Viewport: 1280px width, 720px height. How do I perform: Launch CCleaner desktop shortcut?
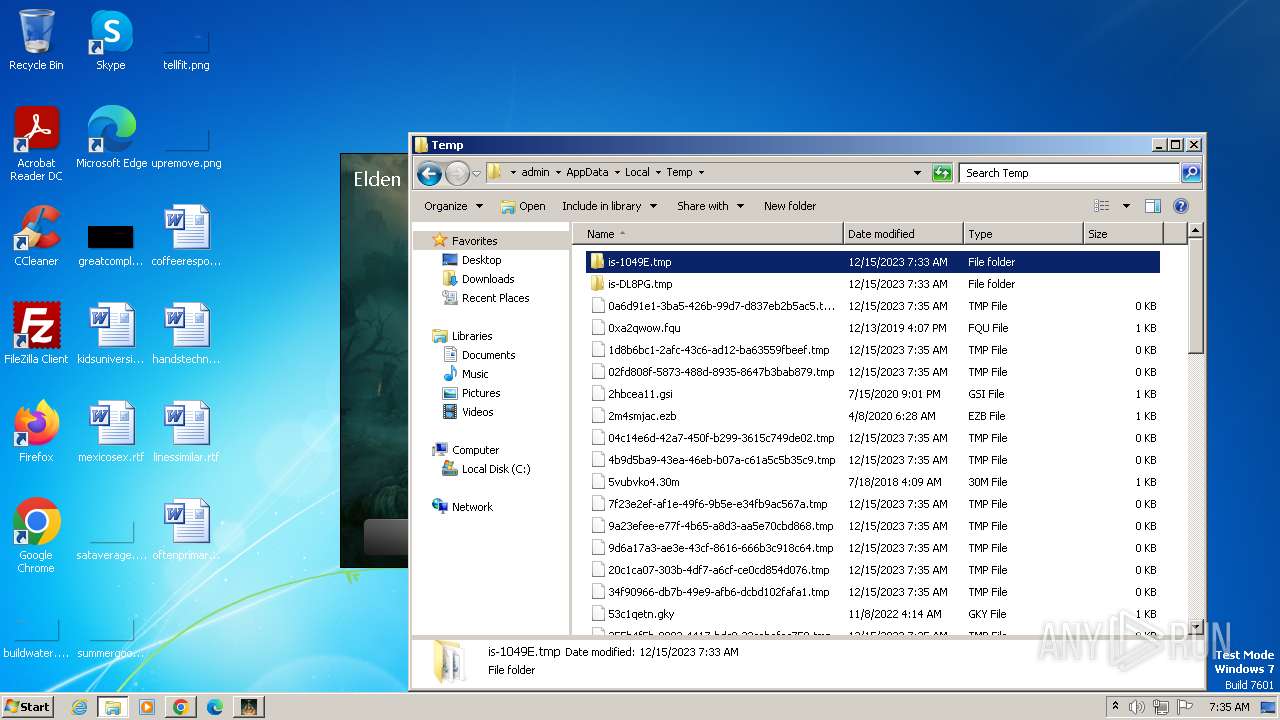(x=36, y=236)
